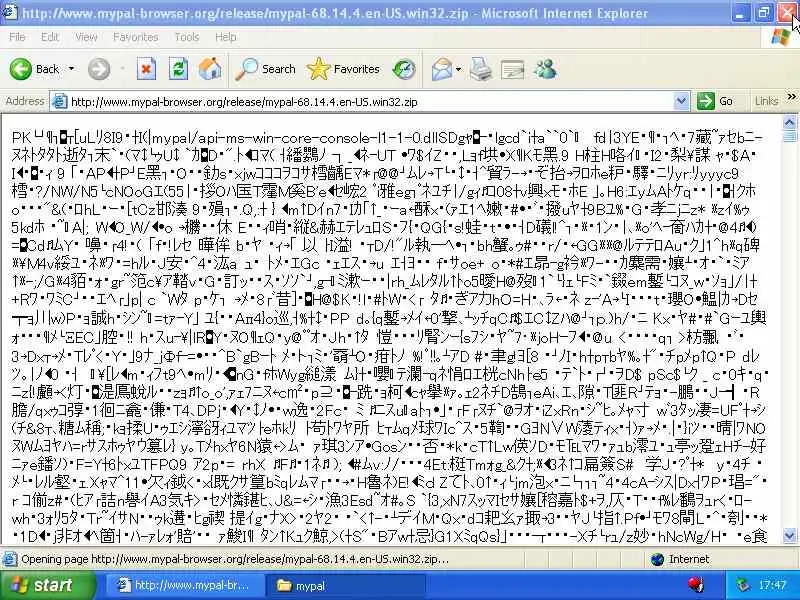
Task: Click the Edit page icon
Action: coord(512,69)
